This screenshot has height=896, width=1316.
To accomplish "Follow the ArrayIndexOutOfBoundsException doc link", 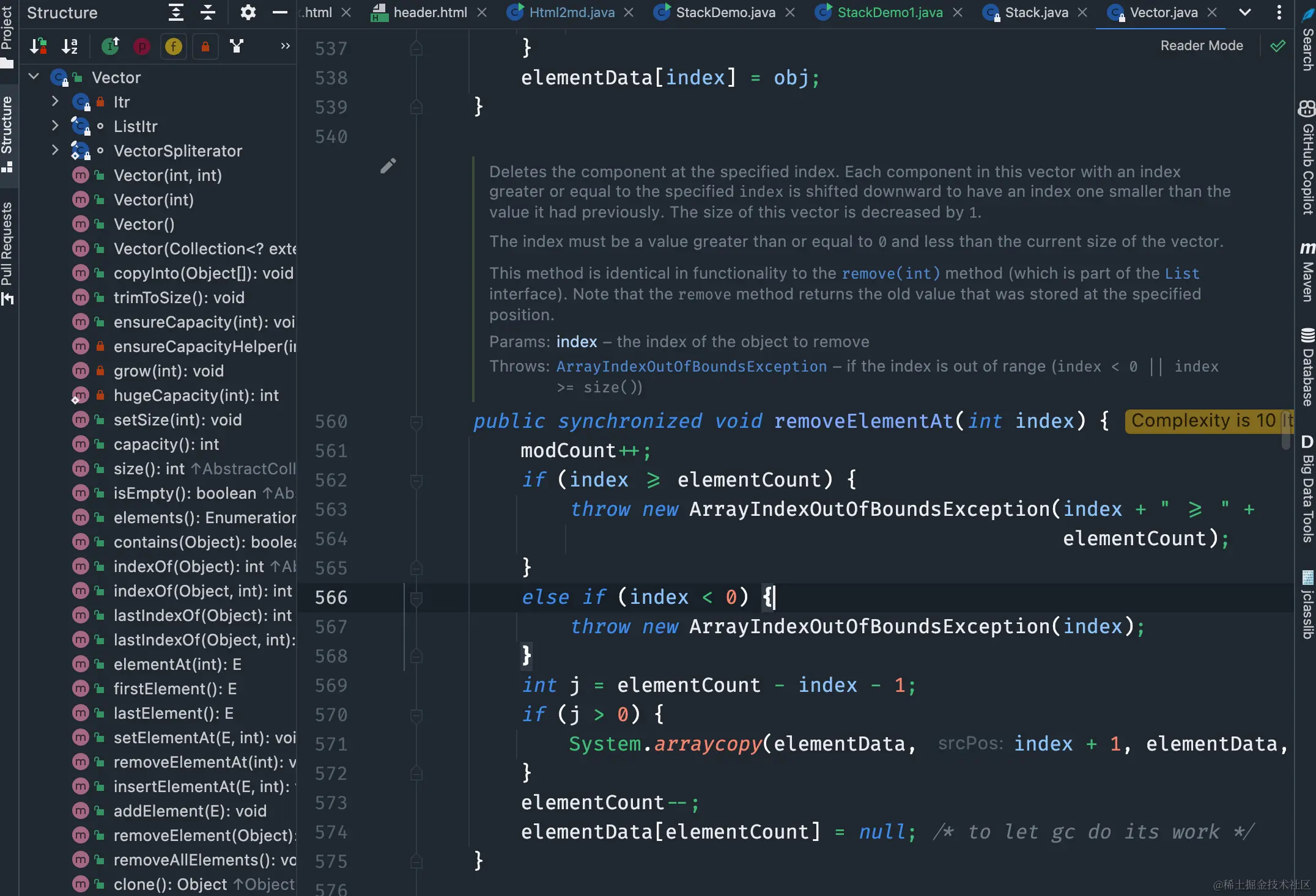I will point(691,367).
